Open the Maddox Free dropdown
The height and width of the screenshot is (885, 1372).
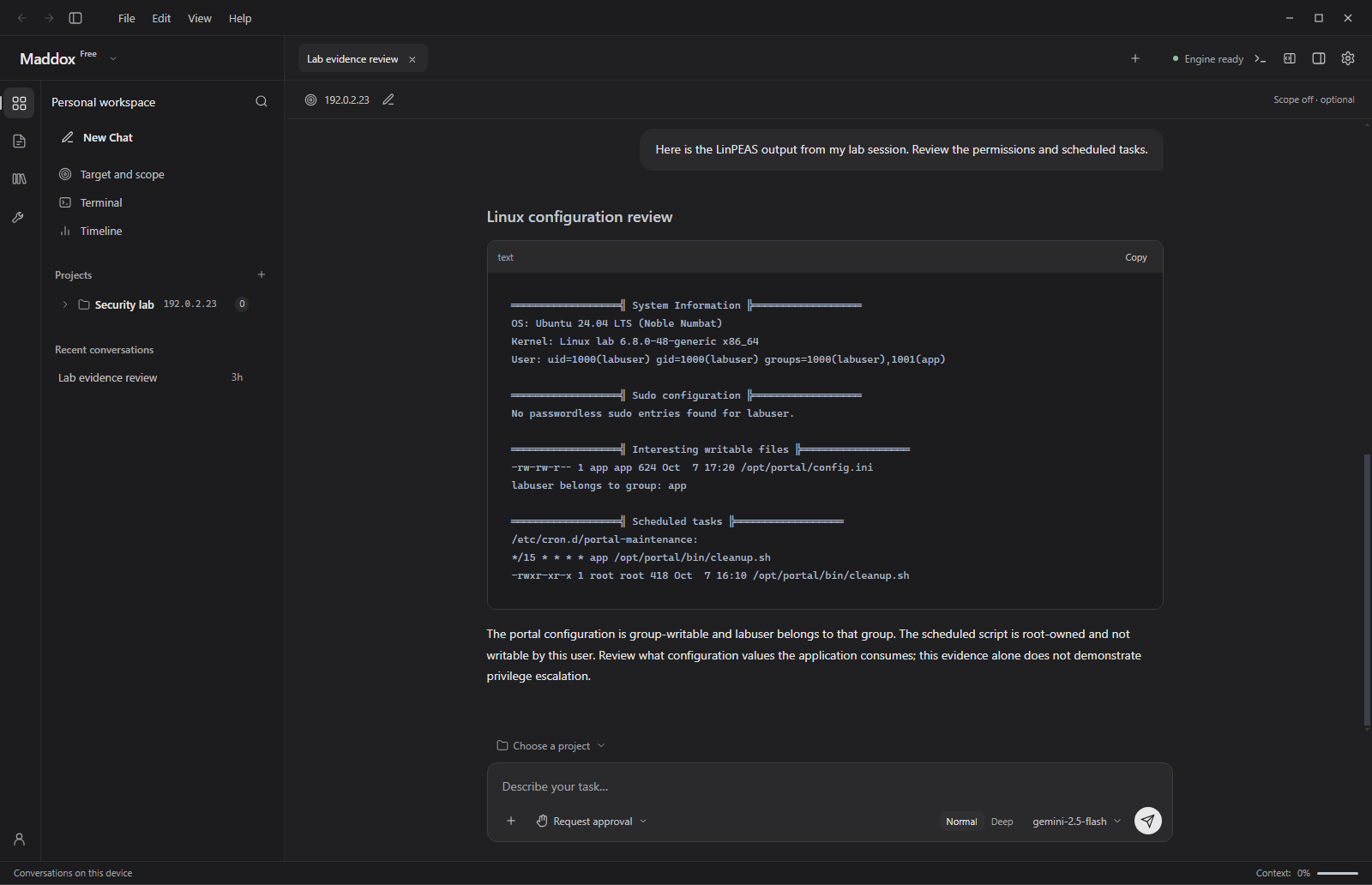coord(69,58)
